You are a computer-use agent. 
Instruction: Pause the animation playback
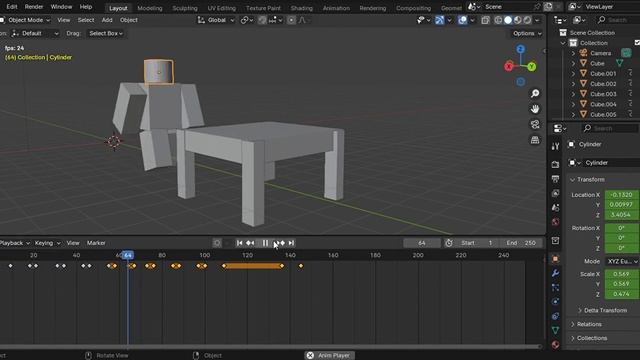click(x=265, y=243)
